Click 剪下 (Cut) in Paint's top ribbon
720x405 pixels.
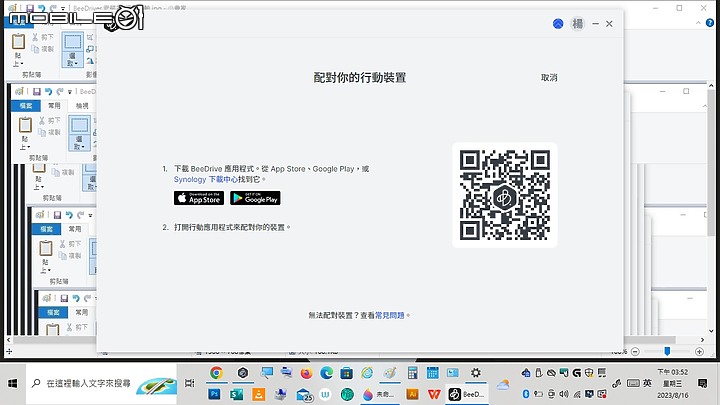[43, 37]
